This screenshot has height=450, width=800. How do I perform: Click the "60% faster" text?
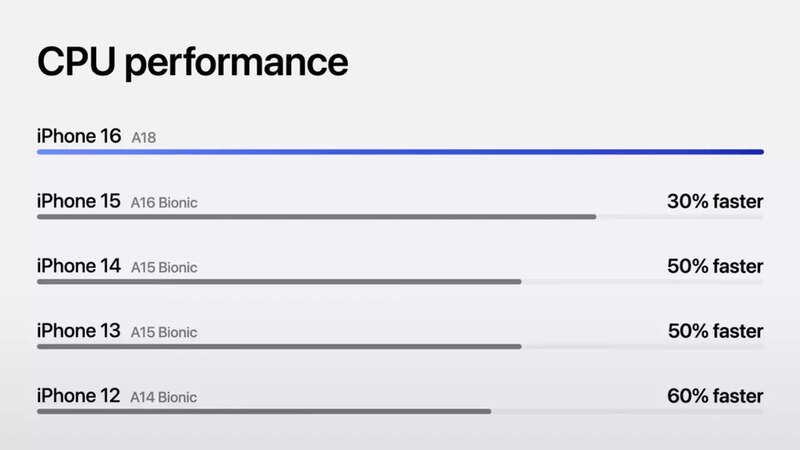[x=715, y=395]
